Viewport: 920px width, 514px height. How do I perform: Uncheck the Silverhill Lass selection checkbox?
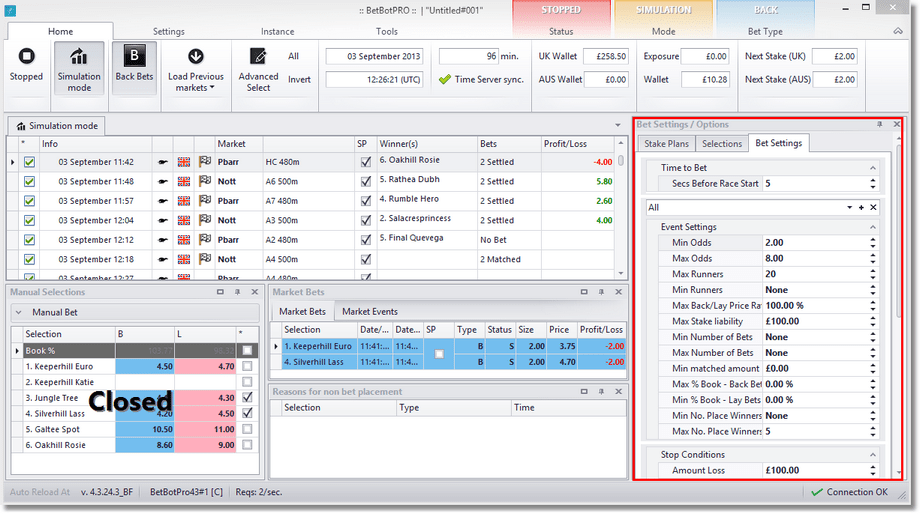pyautogui.click(x=247, y=413)
